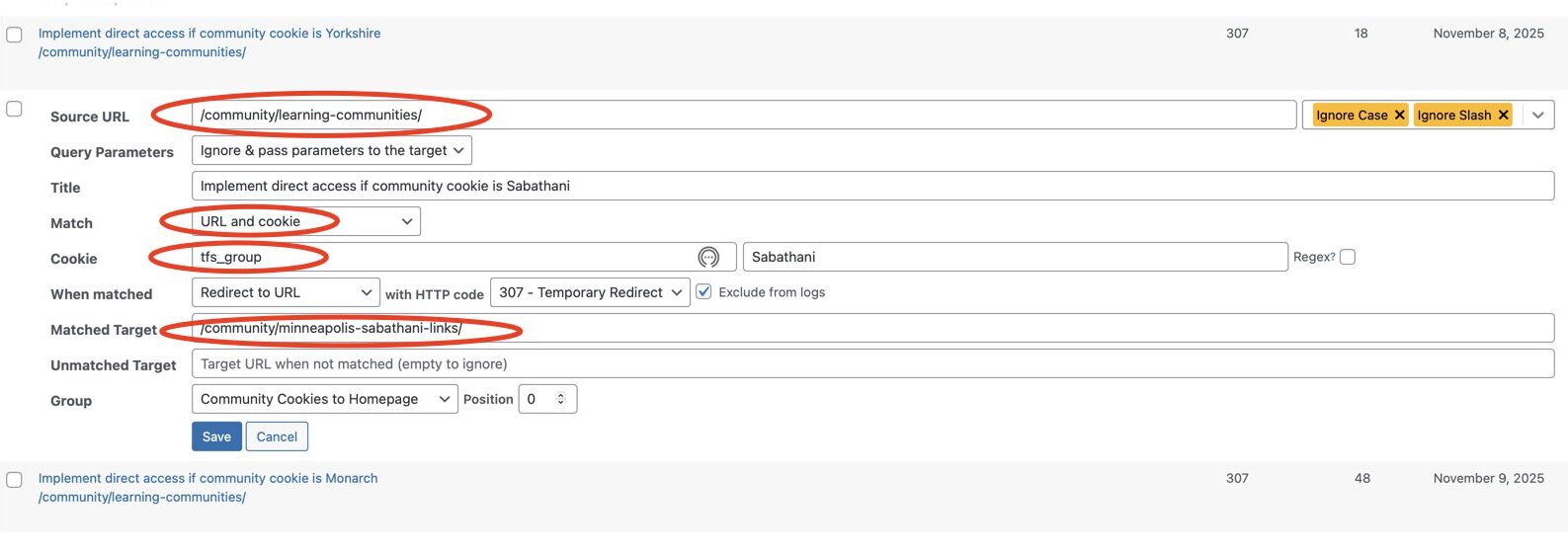Open the Query Parameters dropdown
The width and height of the screenshot is (1568, 556).
point(331,150)
